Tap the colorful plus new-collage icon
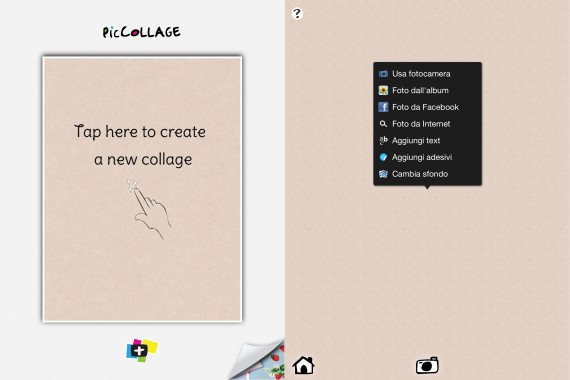This screenshot has height=380, width=570. click(x=142, y=350)
